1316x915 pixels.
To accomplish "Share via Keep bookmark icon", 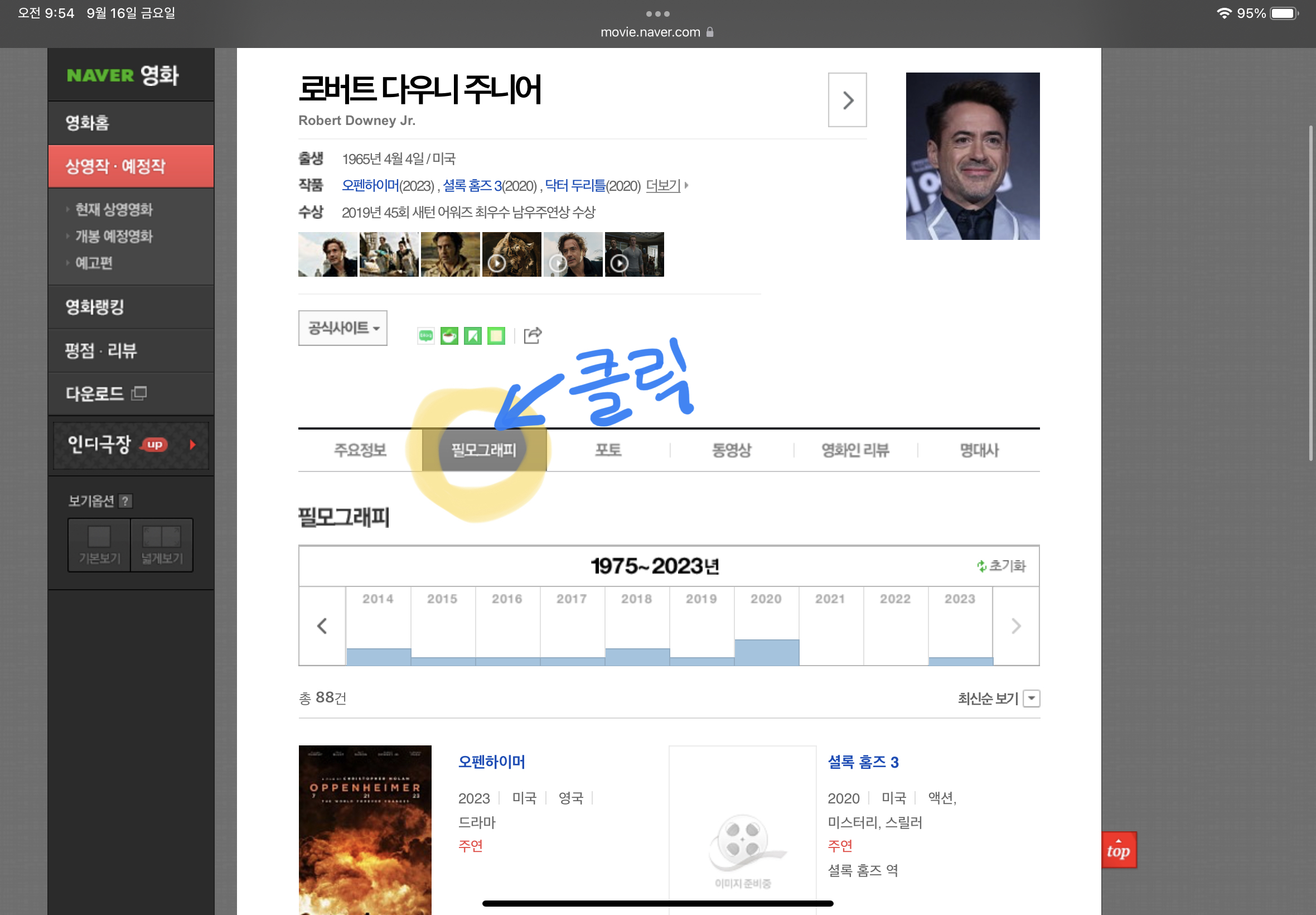I will [473, 335].
